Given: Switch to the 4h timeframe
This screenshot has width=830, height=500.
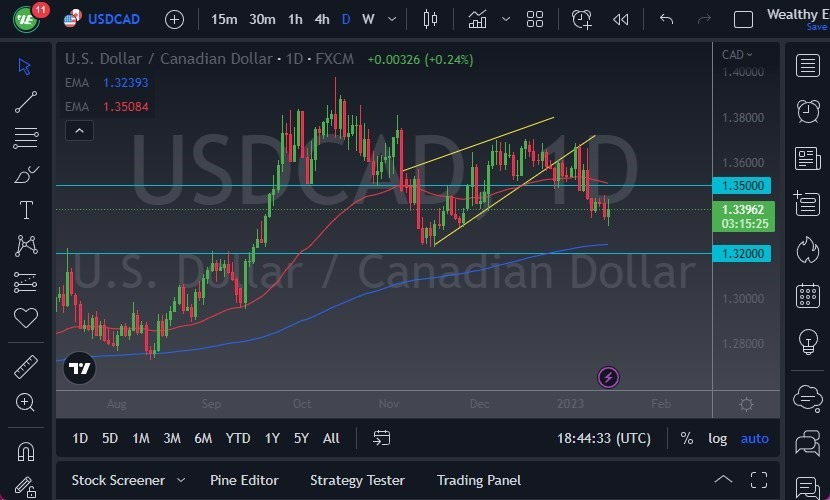Looking at the screenshot, I should click(322, 20).
